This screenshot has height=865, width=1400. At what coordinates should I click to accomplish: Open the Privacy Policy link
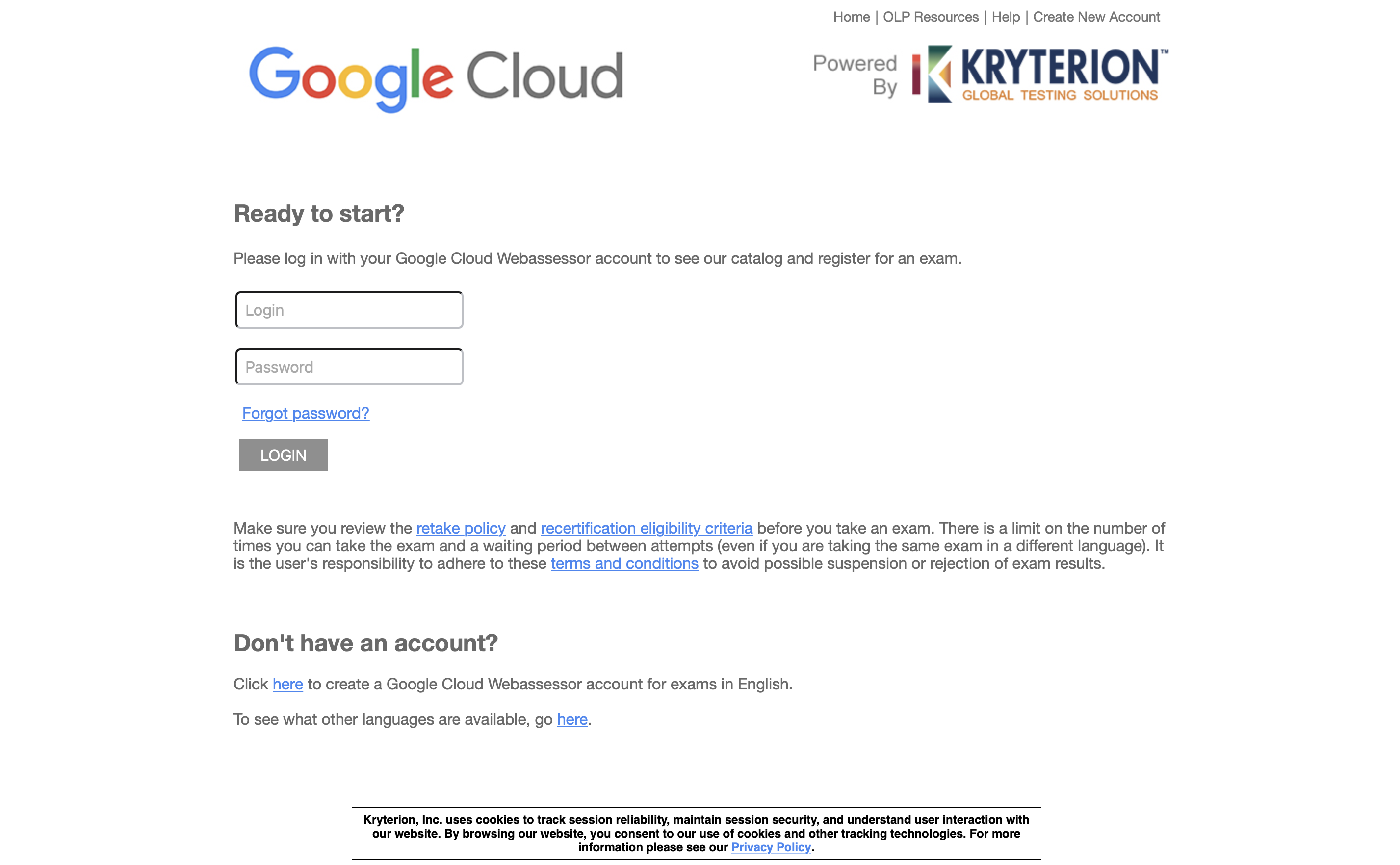point(770,848)
